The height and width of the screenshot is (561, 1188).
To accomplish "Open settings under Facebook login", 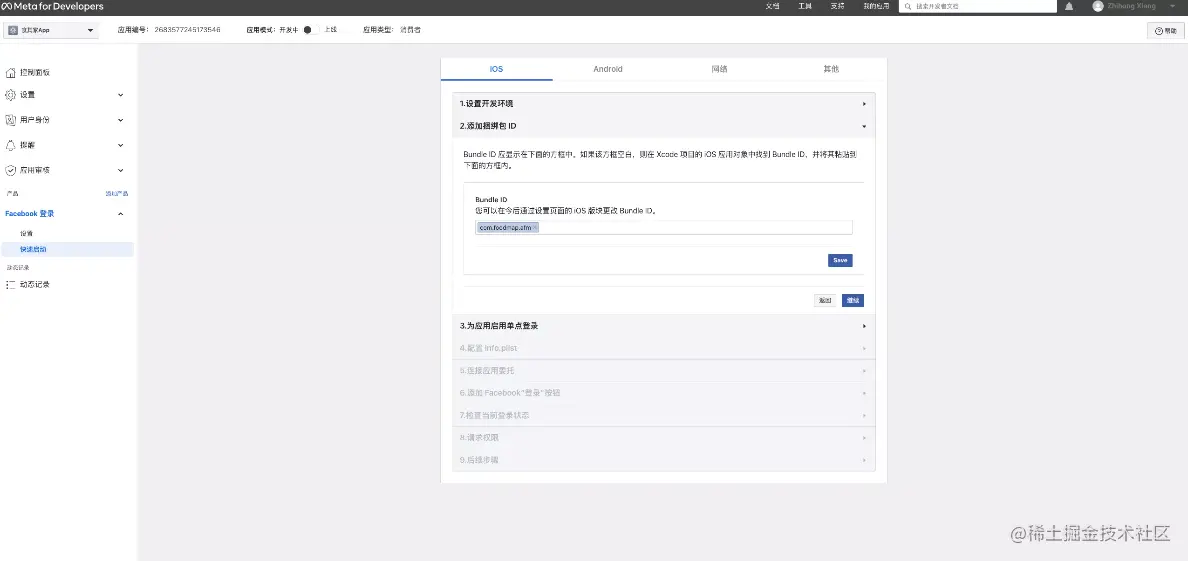I will 27,233.
